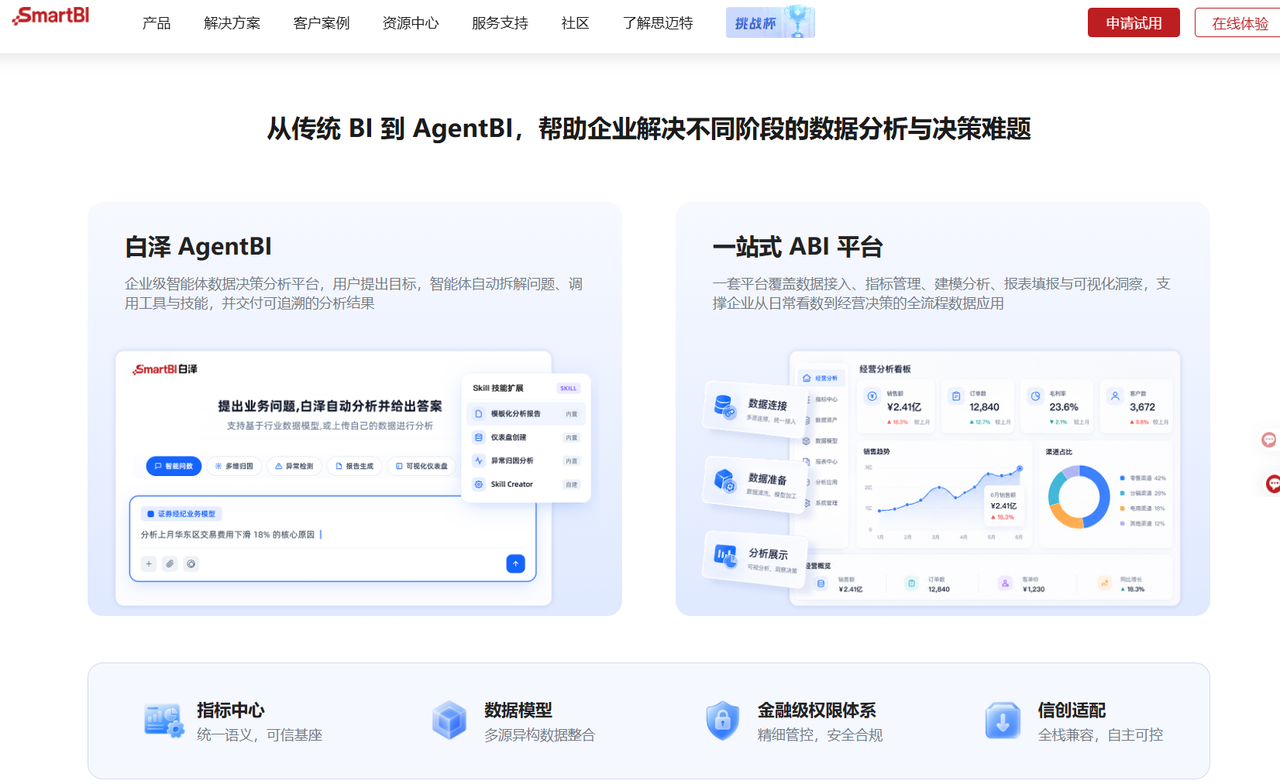The width and height of the screenshot is (1280, 784).
Task: Click the yen icon on the top 销售额 card
Action: click(873, 396)
